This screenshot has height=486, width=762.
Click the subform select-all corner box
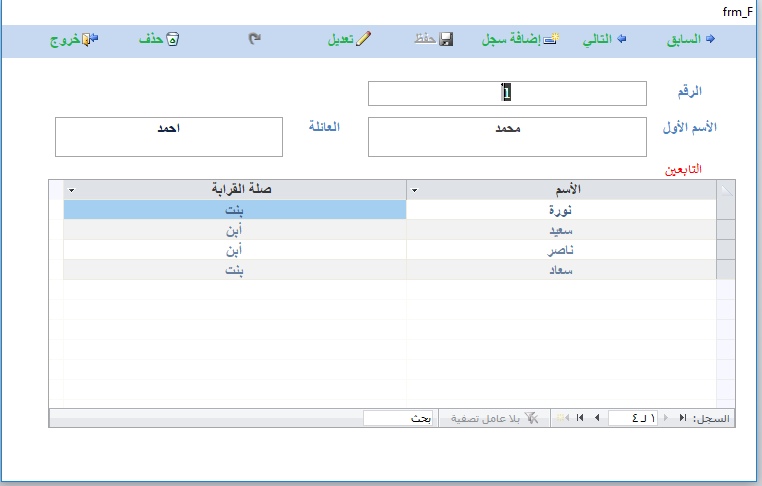coord(725,190)
